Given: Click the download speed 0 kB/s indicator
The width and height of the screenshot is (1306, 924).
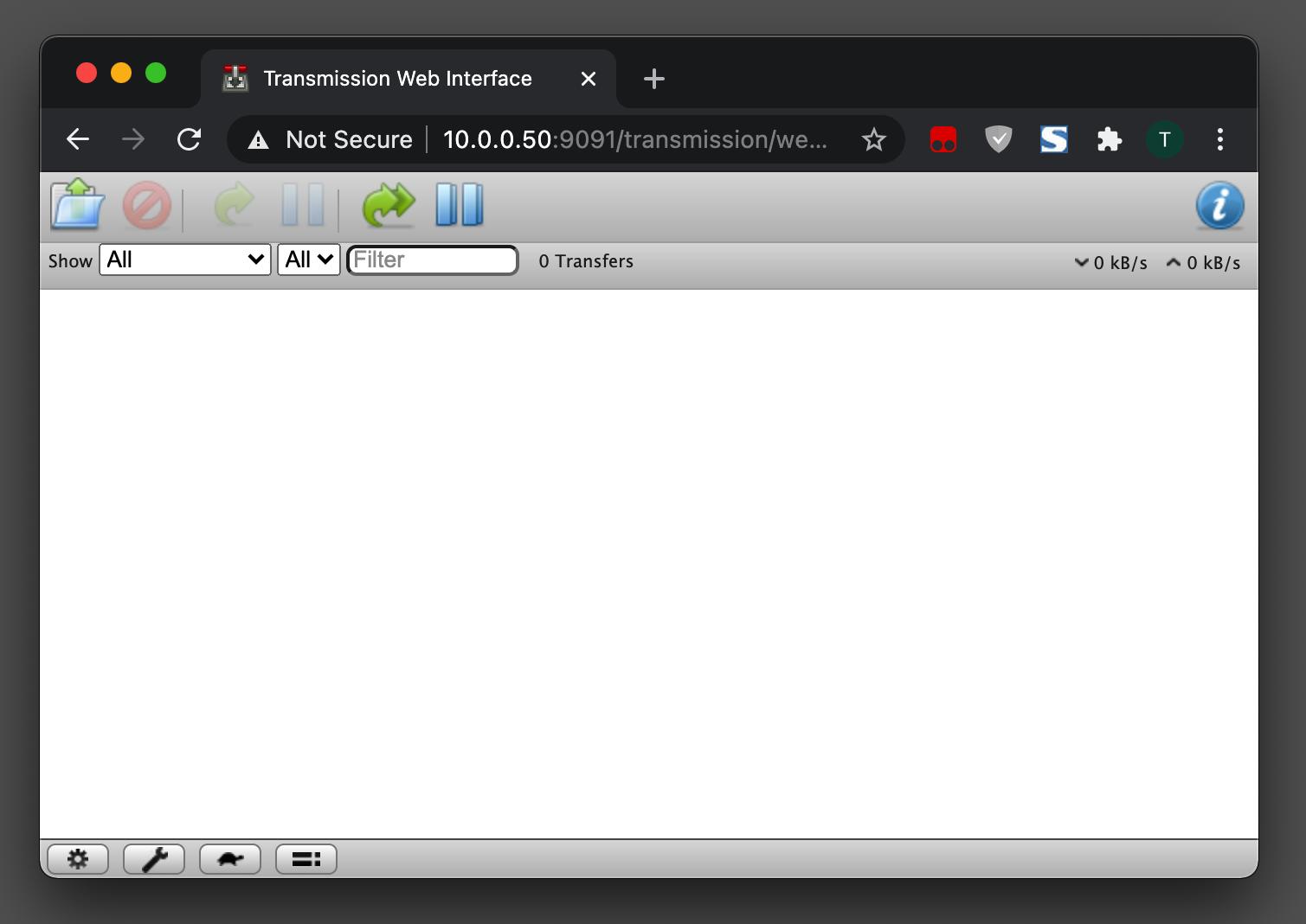Looking at the screenshot, I should (1111, 262).
